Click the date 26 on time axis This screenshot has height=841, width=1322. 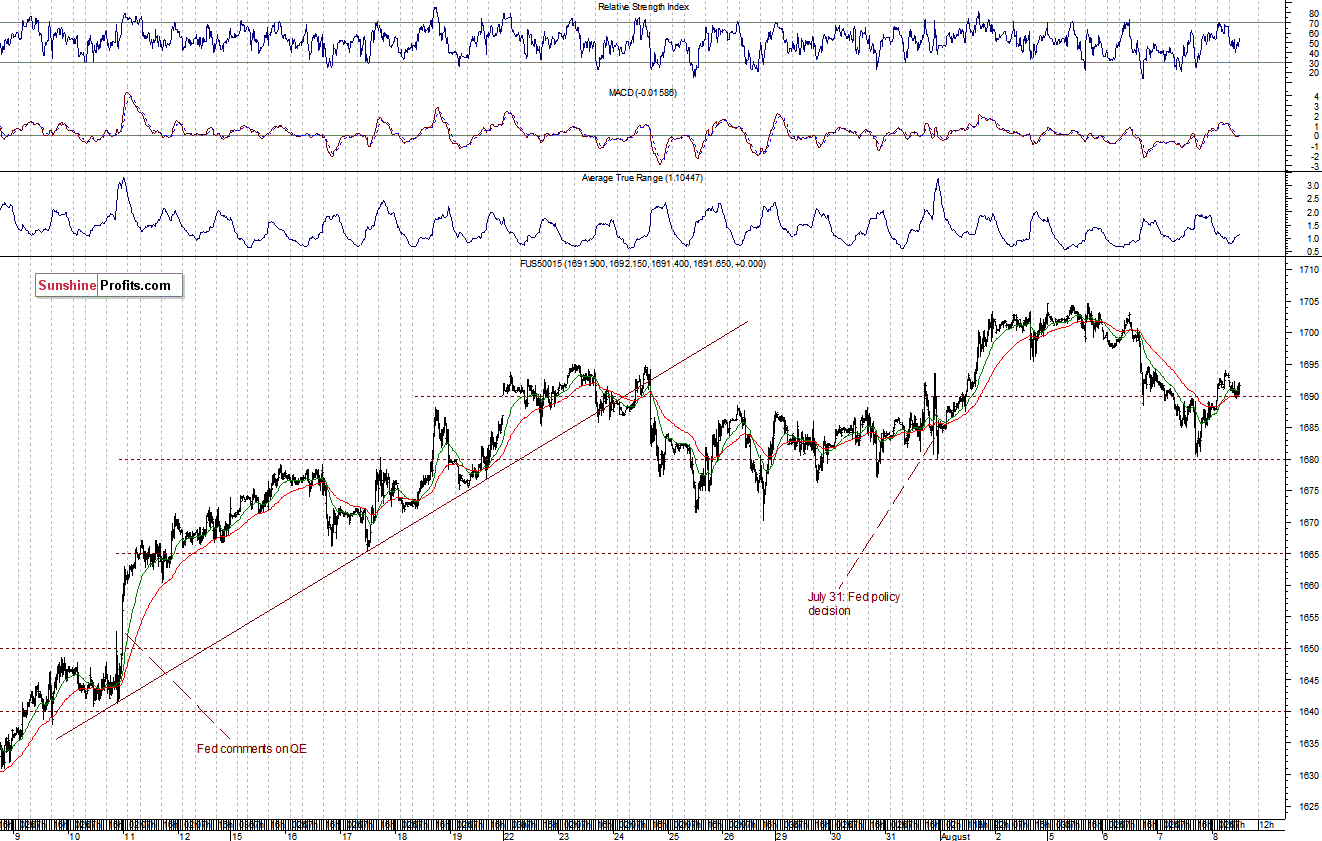[728, 835]
